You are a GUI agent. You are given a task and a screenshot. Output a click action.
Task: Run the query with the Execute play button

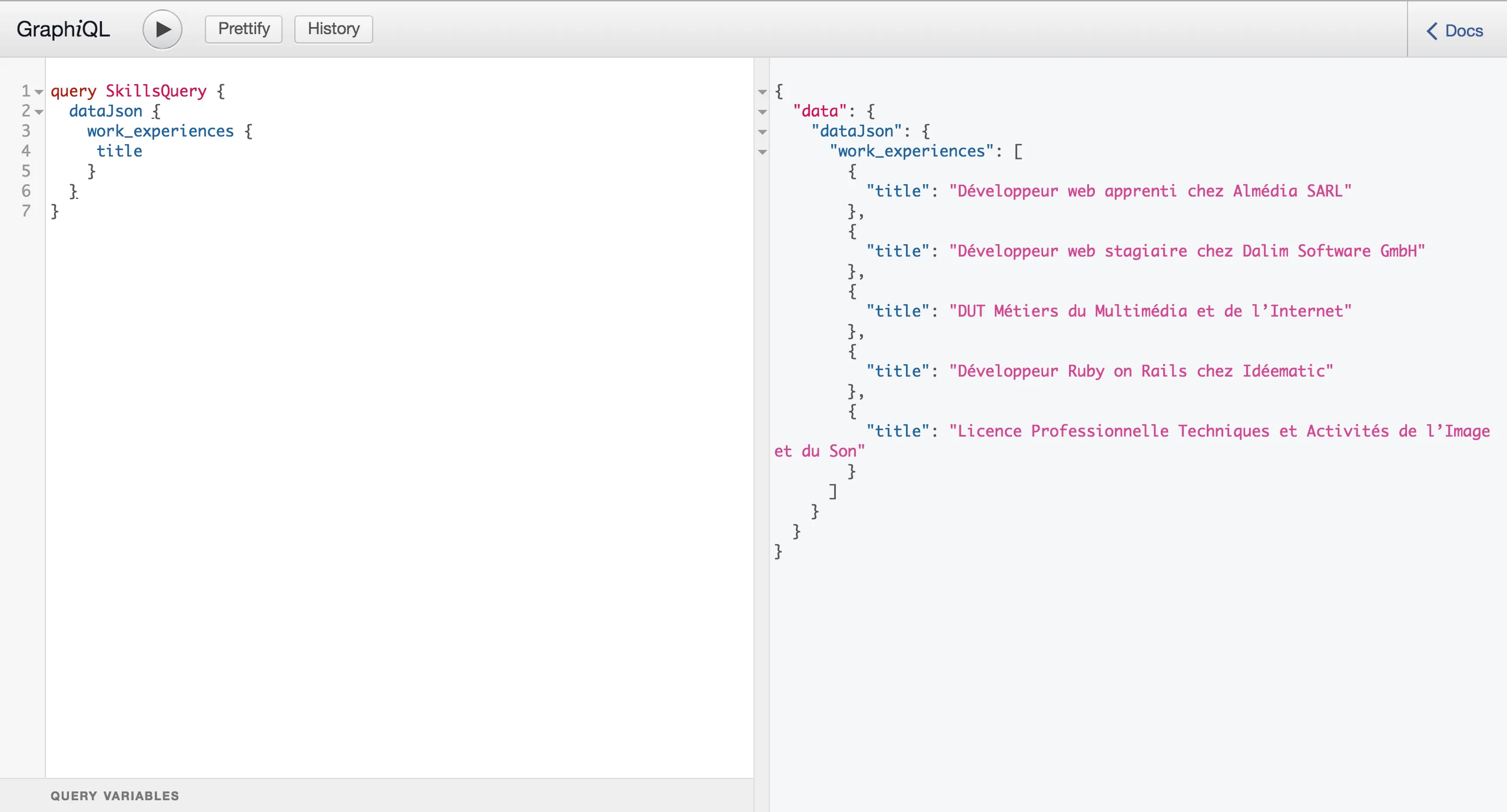(x=162, y=29)
